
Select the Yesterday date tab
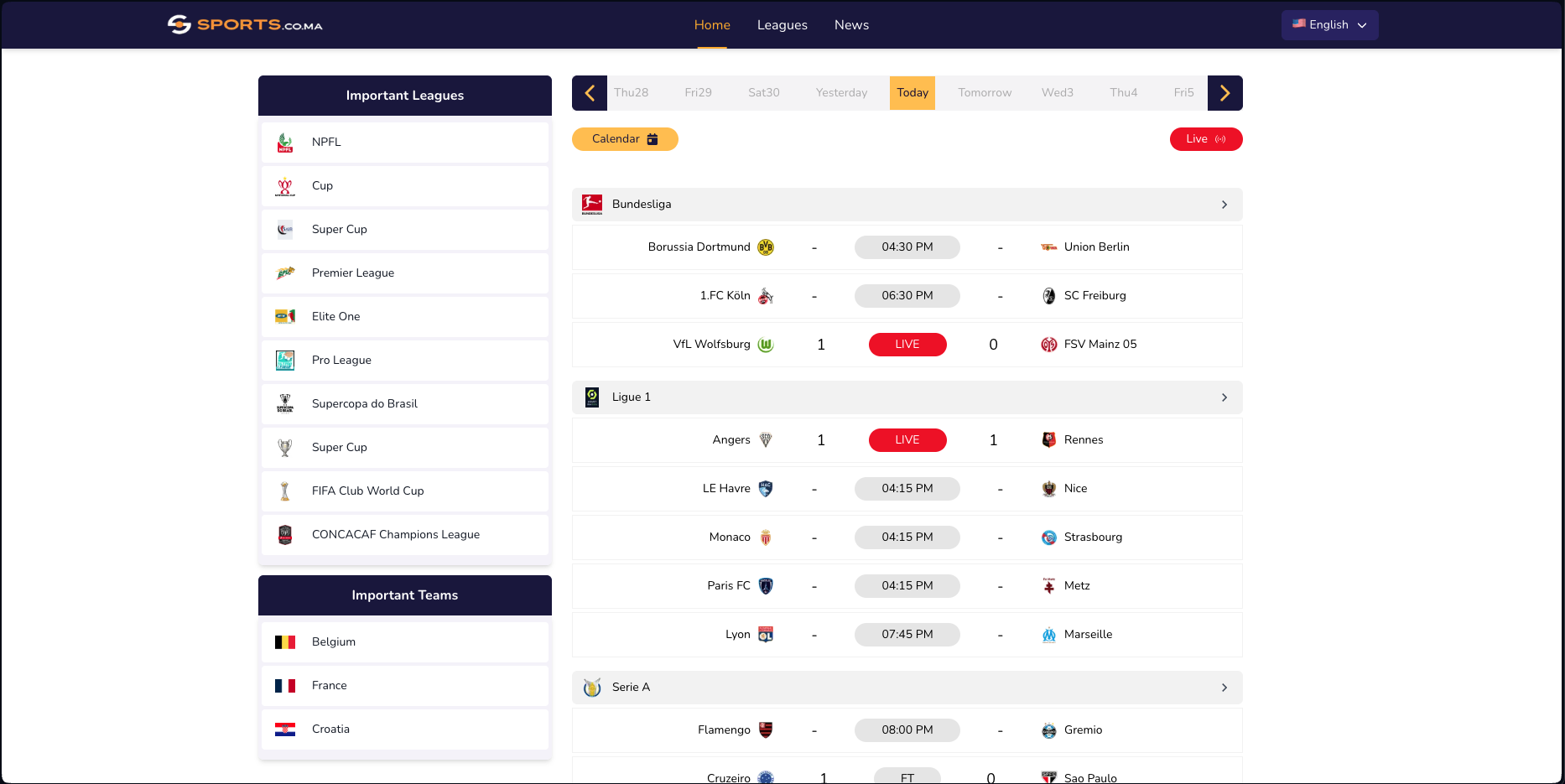pyautogui.click(x=841, y=93)
